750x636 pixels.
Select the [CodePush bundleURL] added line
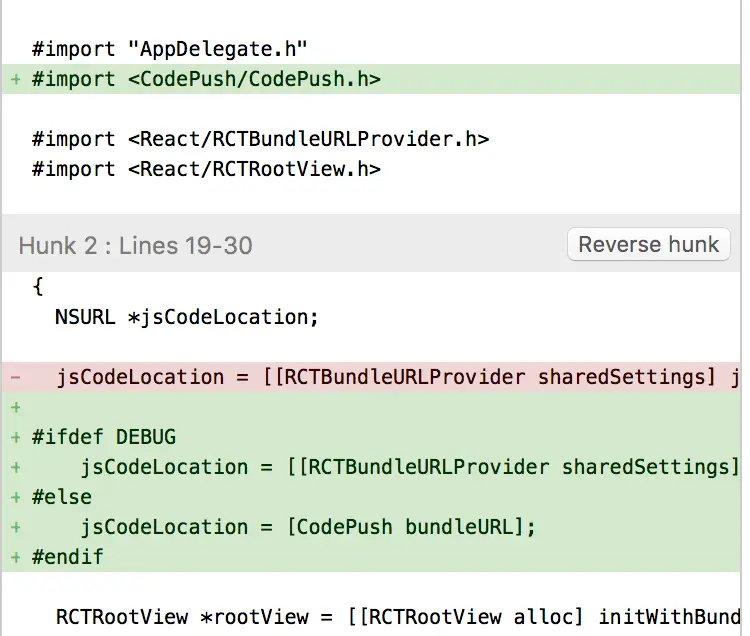point(371,527)
